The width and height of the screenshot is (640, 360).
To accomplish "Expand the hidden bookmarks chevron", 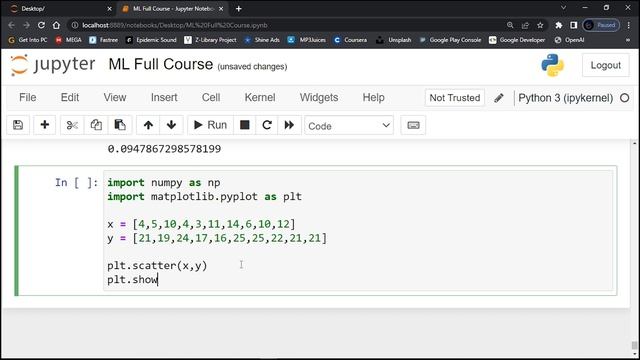I will (x=628, y=40).
